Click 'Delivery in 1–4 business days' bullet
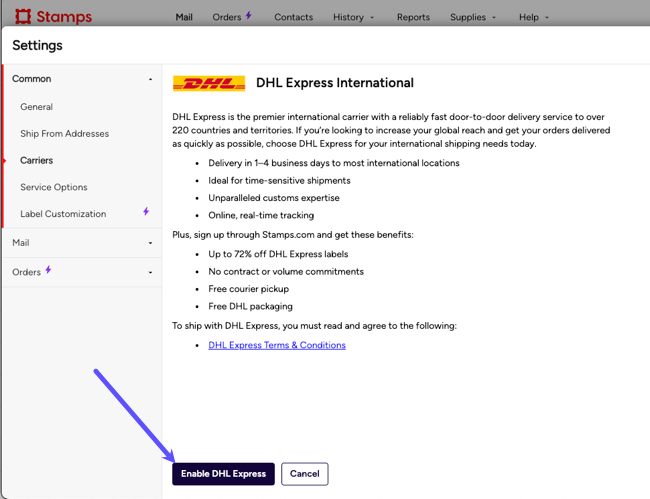The width and height of the screenshot is (650, 499). [334, 163]
